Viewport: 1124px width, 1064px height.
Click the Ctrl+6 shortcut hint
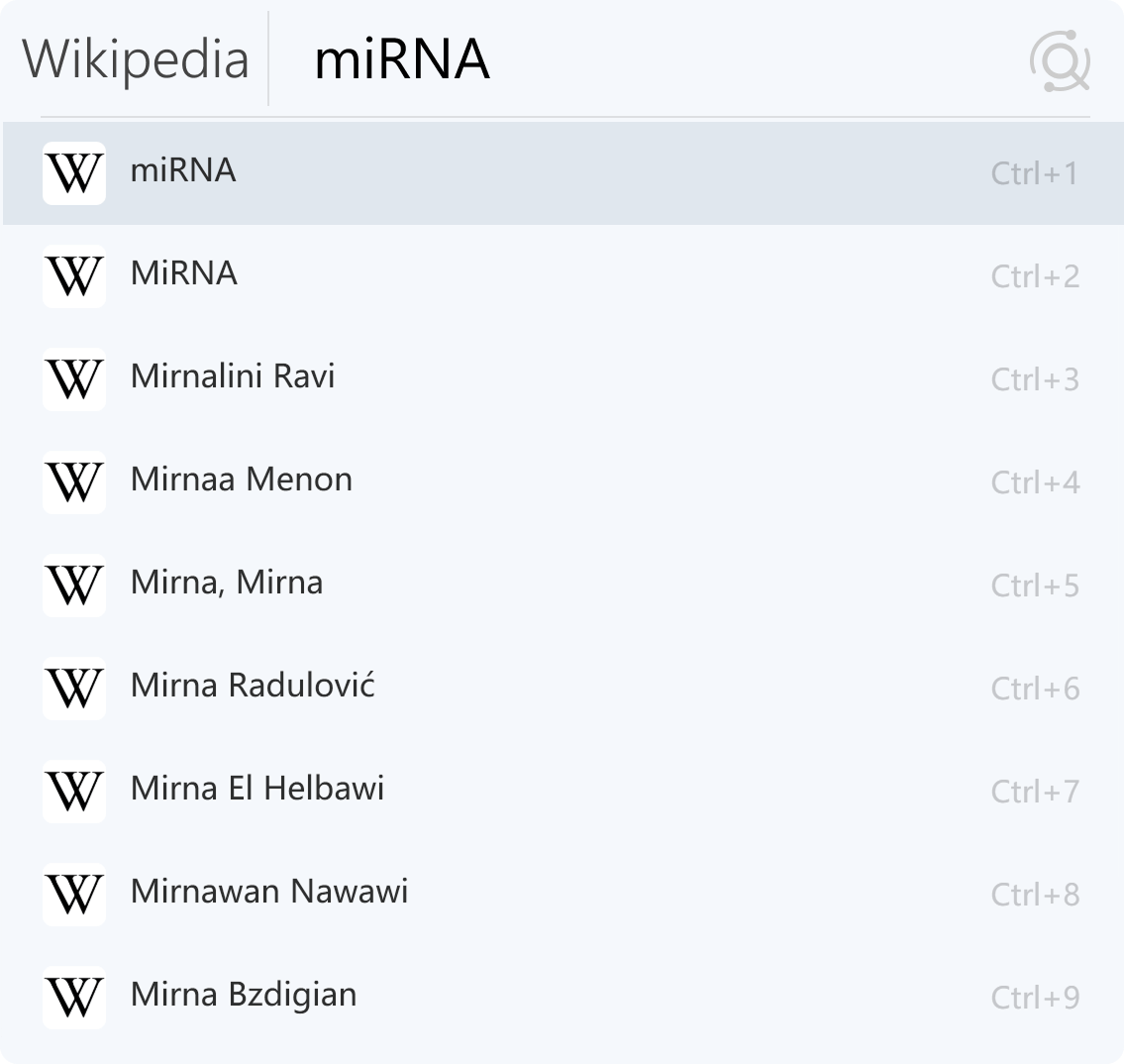click(x=1035, y=689)
